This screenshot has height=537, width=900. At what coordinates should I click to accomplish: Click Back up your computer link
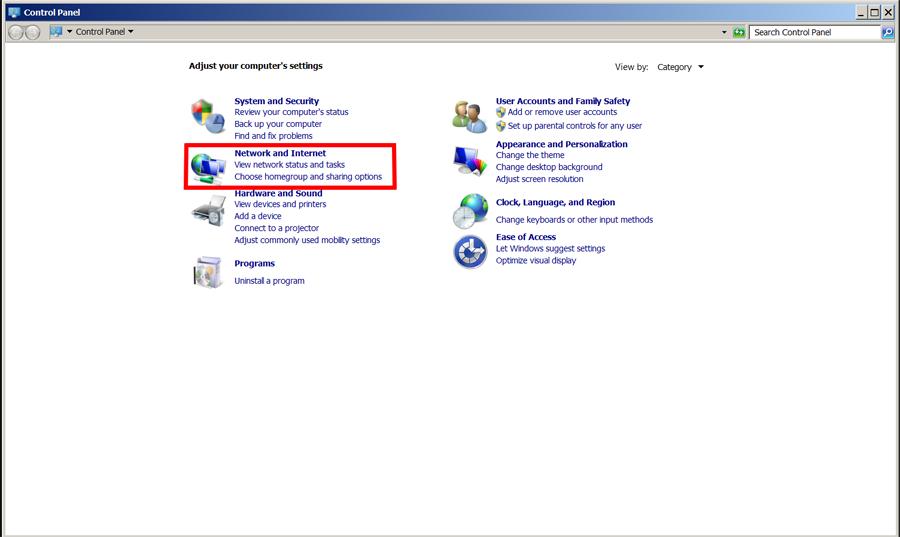click(278, 124)
